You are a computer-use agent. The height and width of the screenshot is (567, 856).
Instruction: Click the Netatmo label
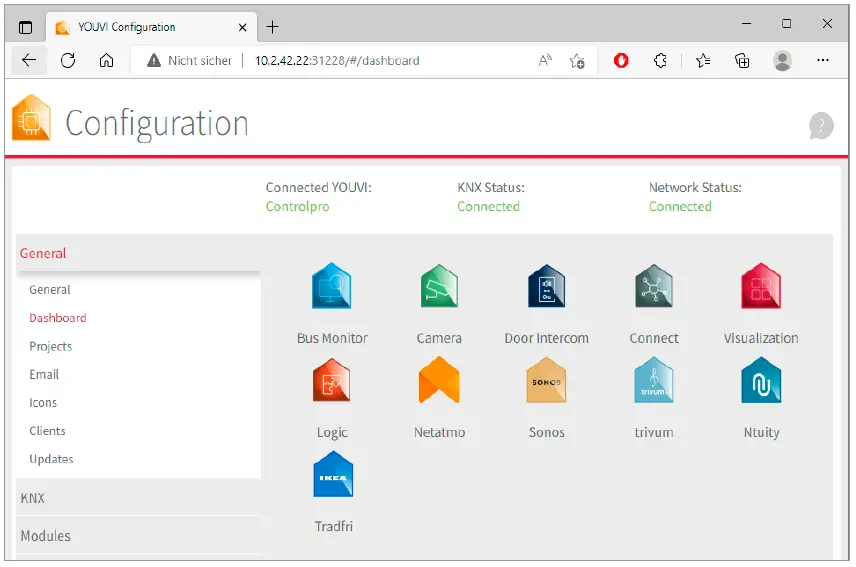pyautogui.click(x=439, y=433)
